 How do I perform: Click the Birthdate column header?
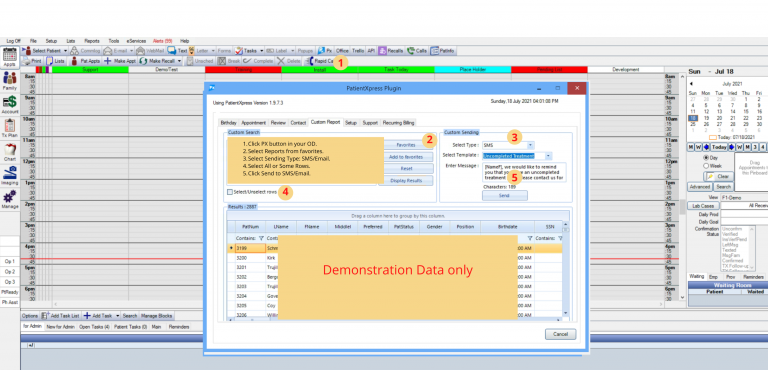(507, 227)
